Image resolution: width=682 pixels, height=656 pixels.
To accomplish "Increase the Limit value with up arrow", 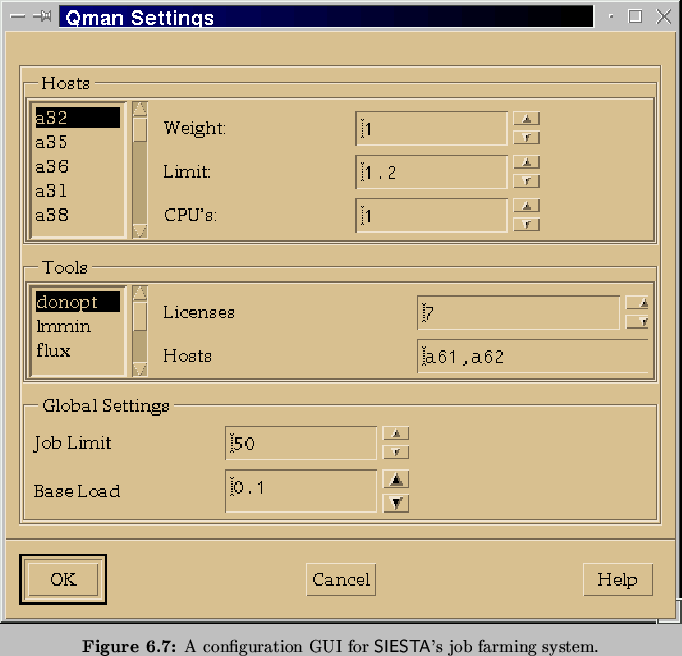I will click(x=527, y=162).
